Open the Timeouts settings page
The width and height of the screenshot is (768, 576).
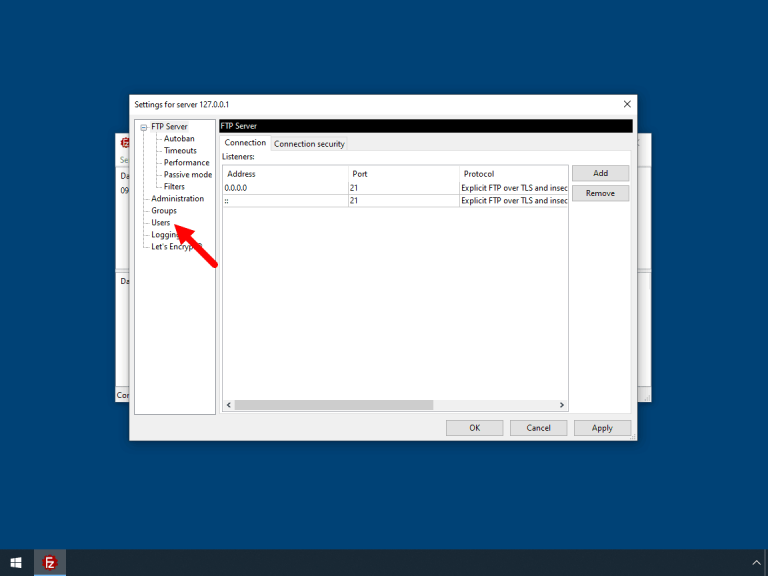180,151
